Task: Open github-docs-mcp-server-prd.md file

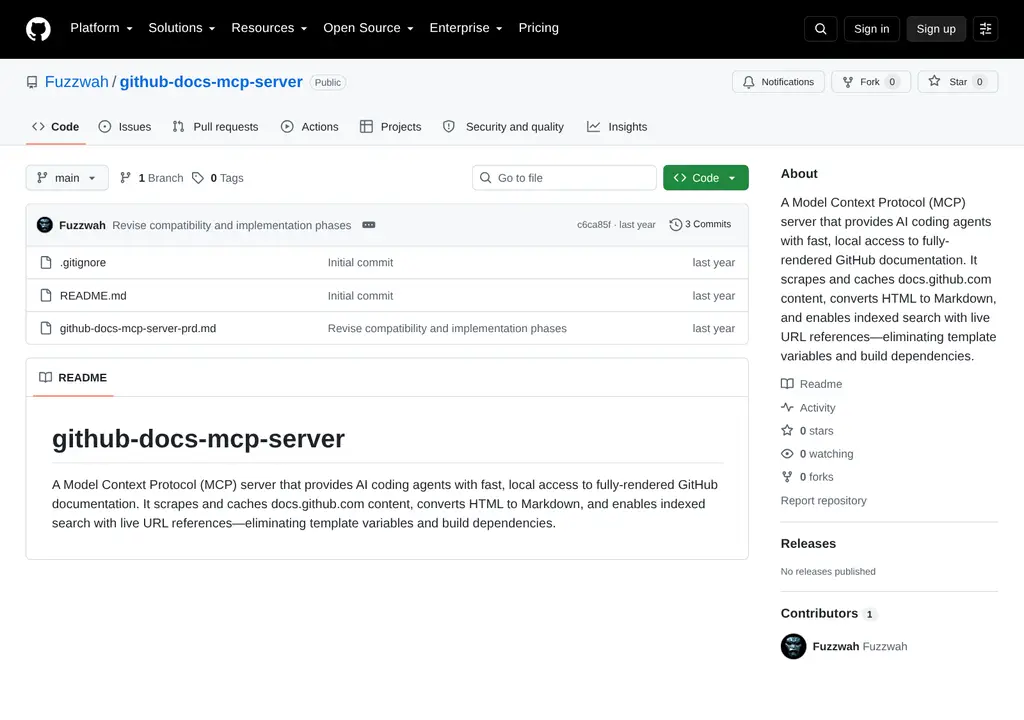Action: pos(138,328)
